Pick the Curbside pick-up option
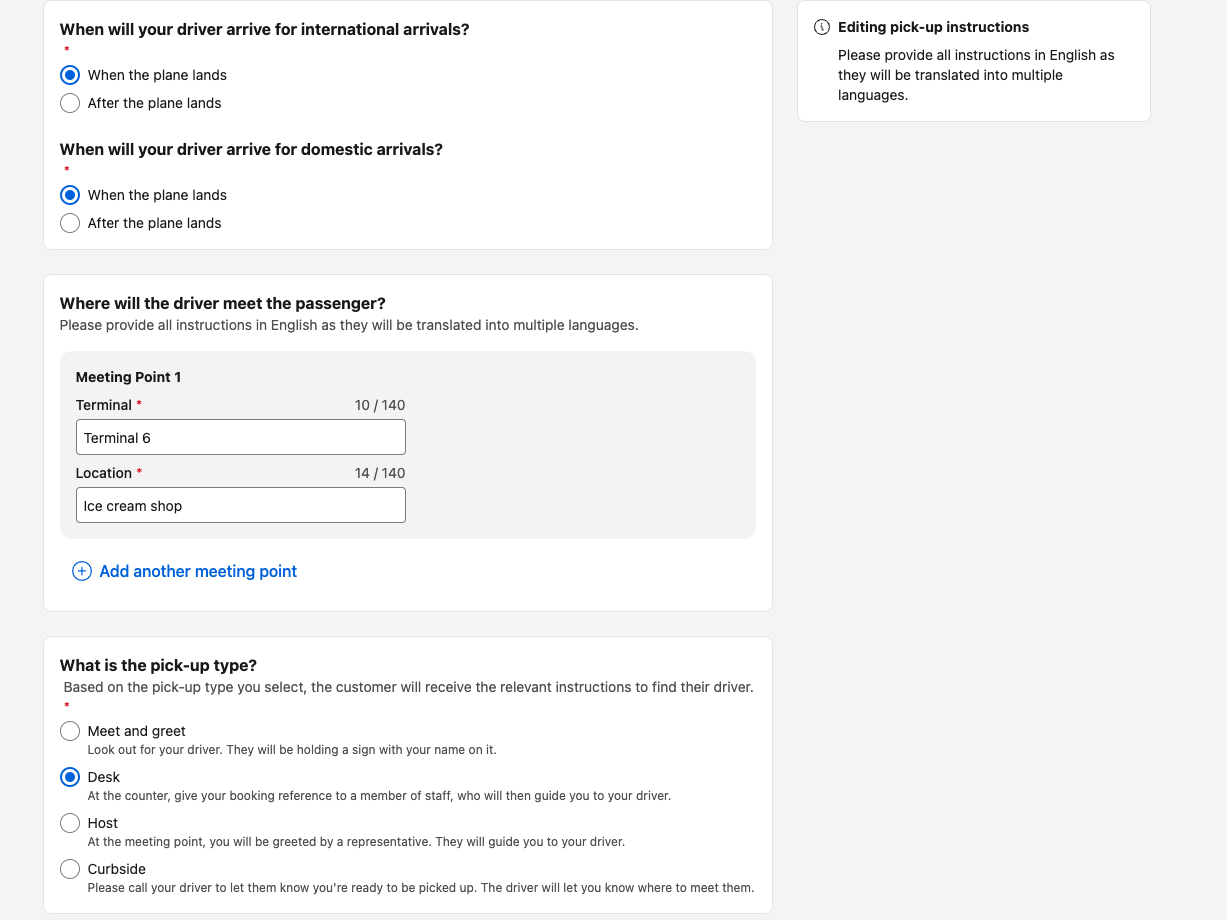Image resolution: width=1227 pixels, height=920 pixels. [70, 869]
